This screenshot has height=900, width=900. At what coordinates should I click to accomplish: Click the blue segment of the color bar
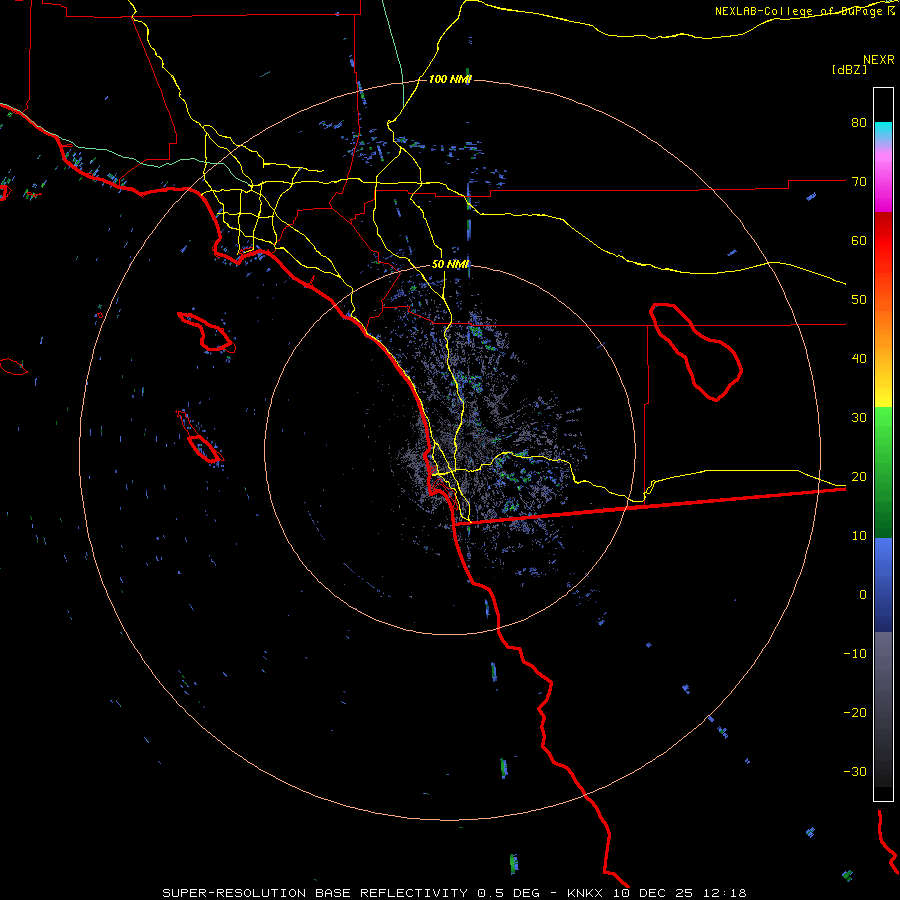(883, 584)
